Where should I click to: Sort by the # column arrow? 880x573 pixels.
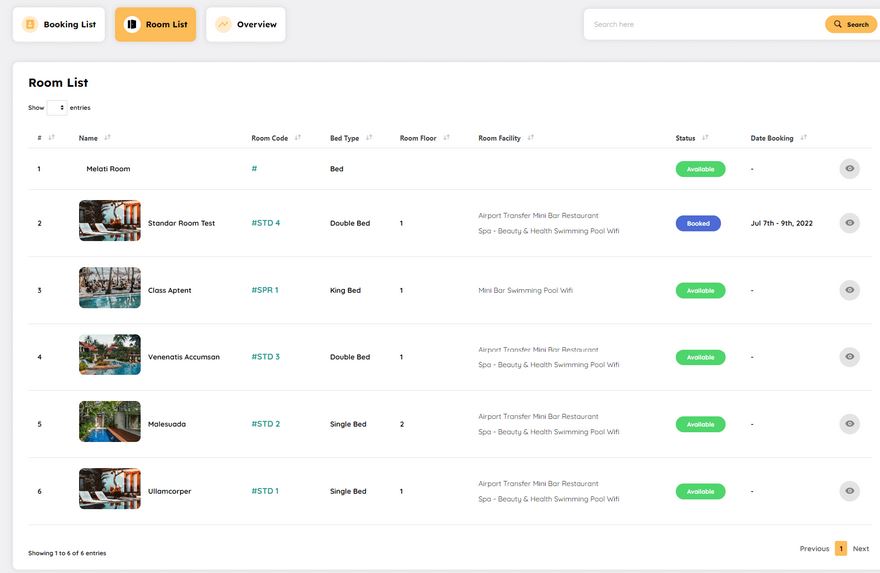pyautogui.click(x=52, y=137)
